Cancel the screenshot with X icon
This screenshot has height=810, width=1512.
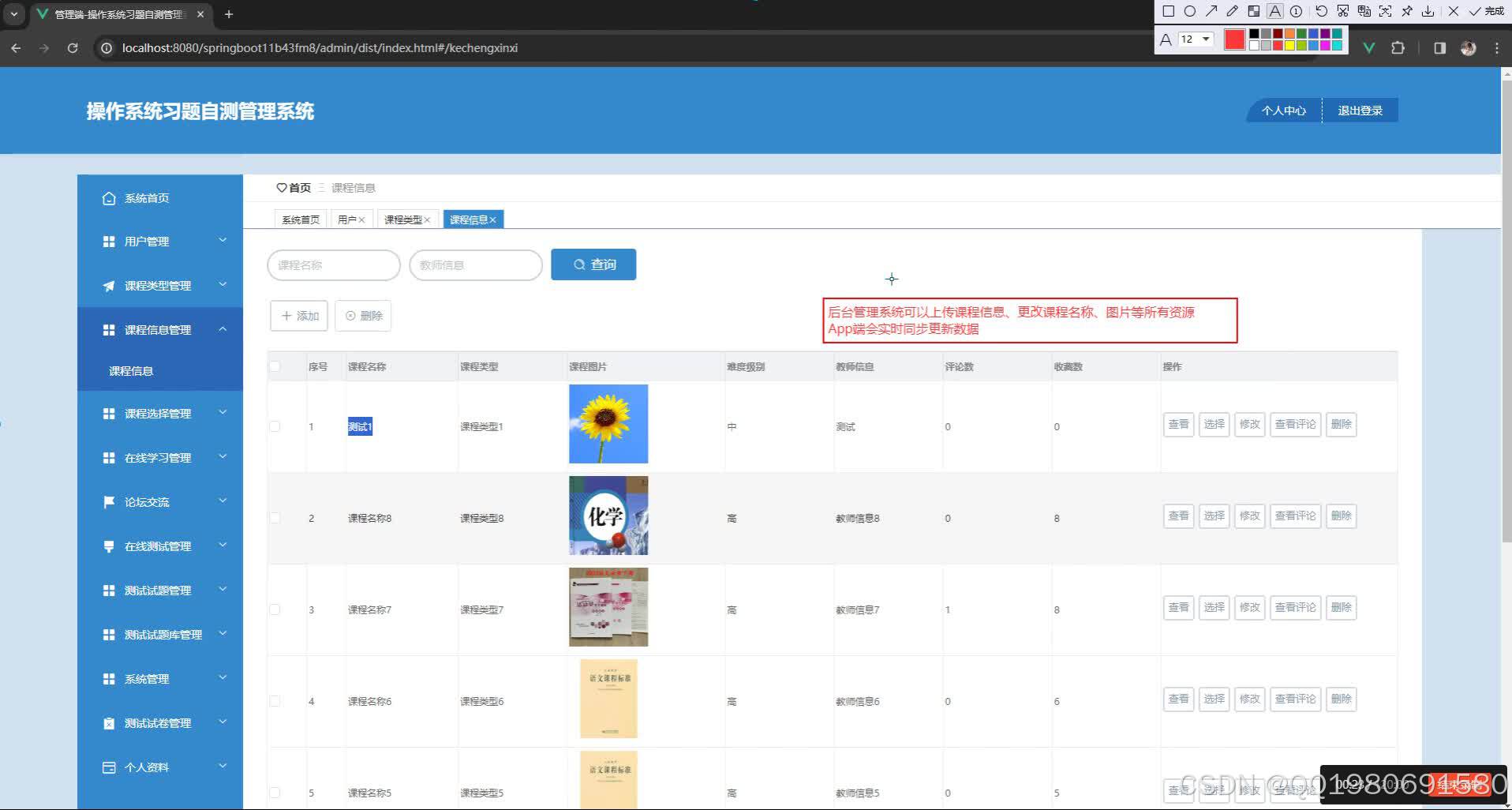(1453, 11)
